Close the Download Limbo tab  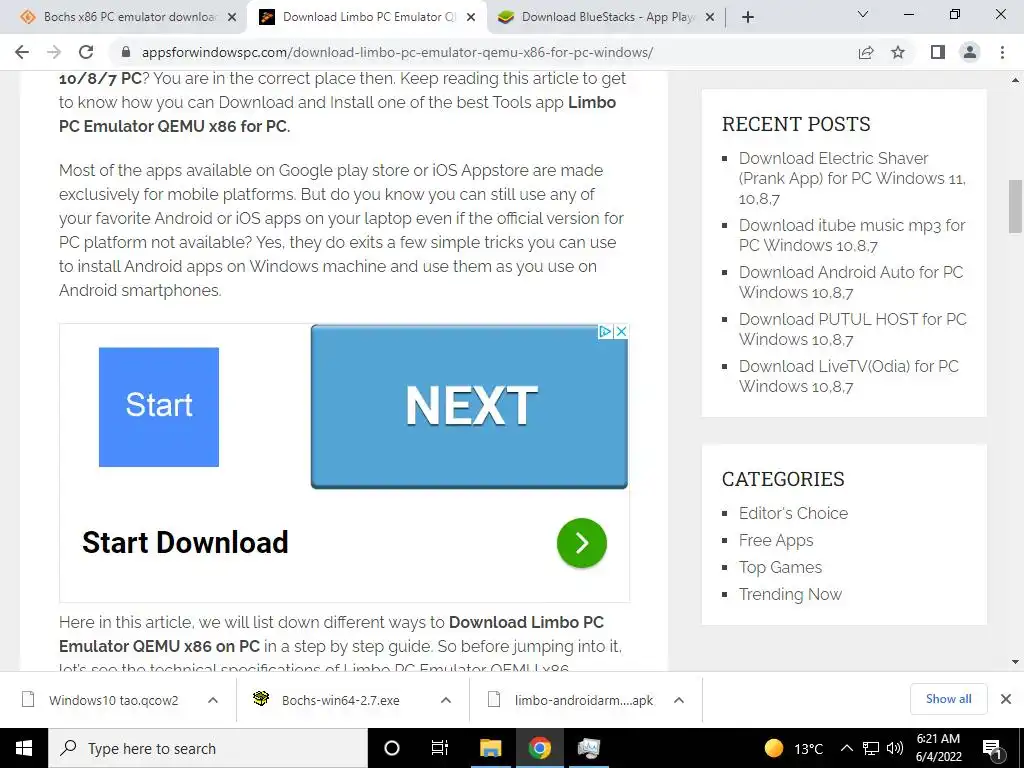point(471,17)
